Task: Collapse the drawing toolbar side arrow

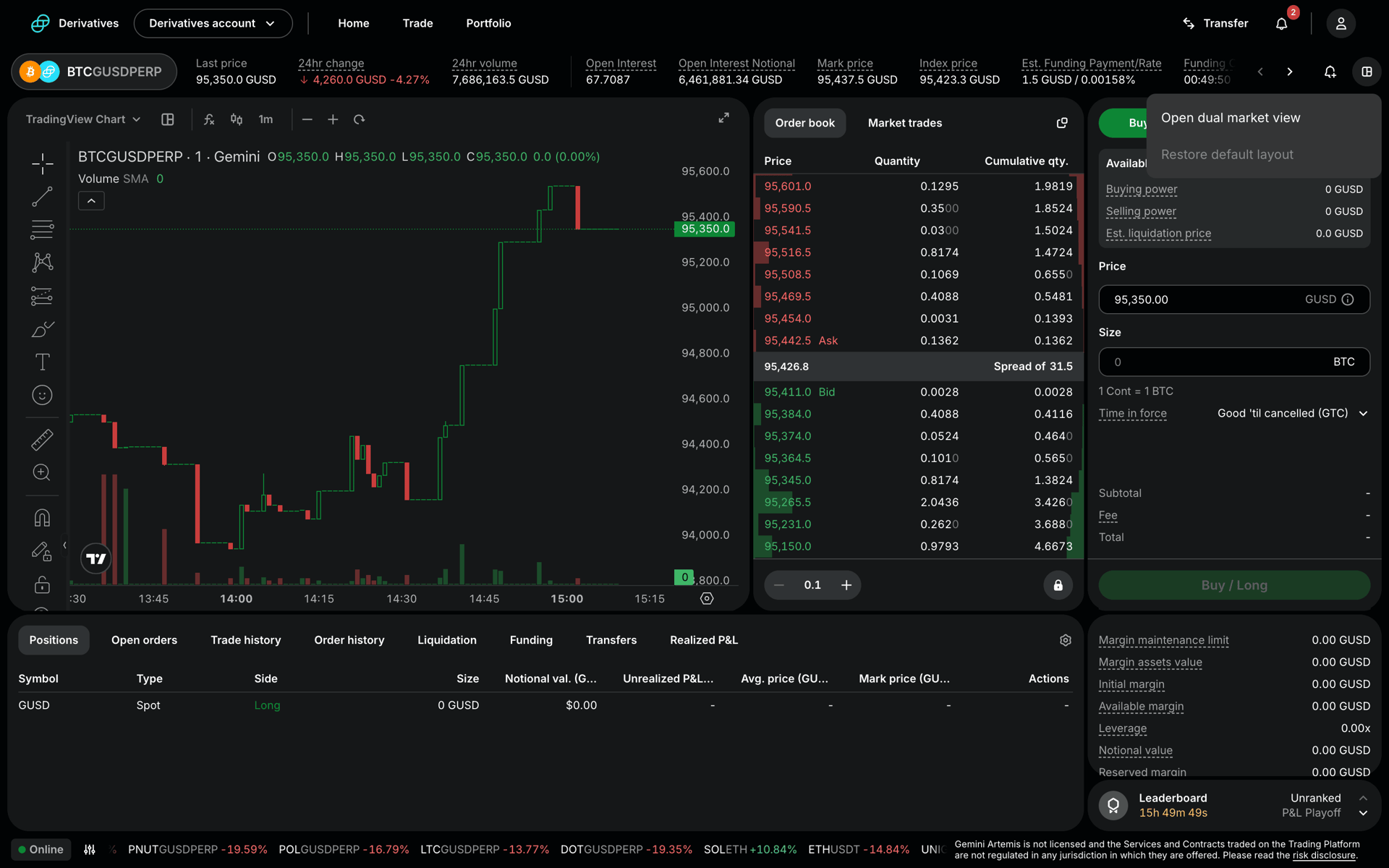Action: [x=65, y=545]
